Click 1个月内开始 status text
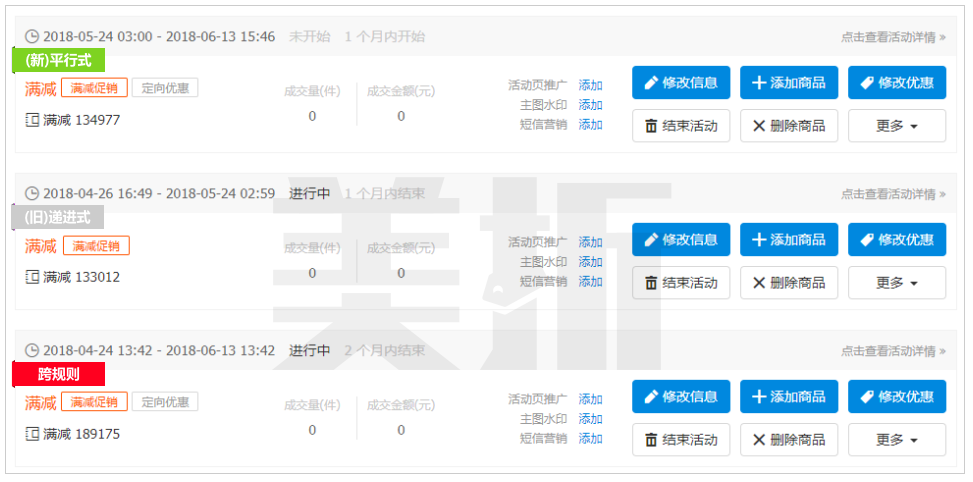Image resolution: width=973 pixels, height=482 pixels. 385,37
